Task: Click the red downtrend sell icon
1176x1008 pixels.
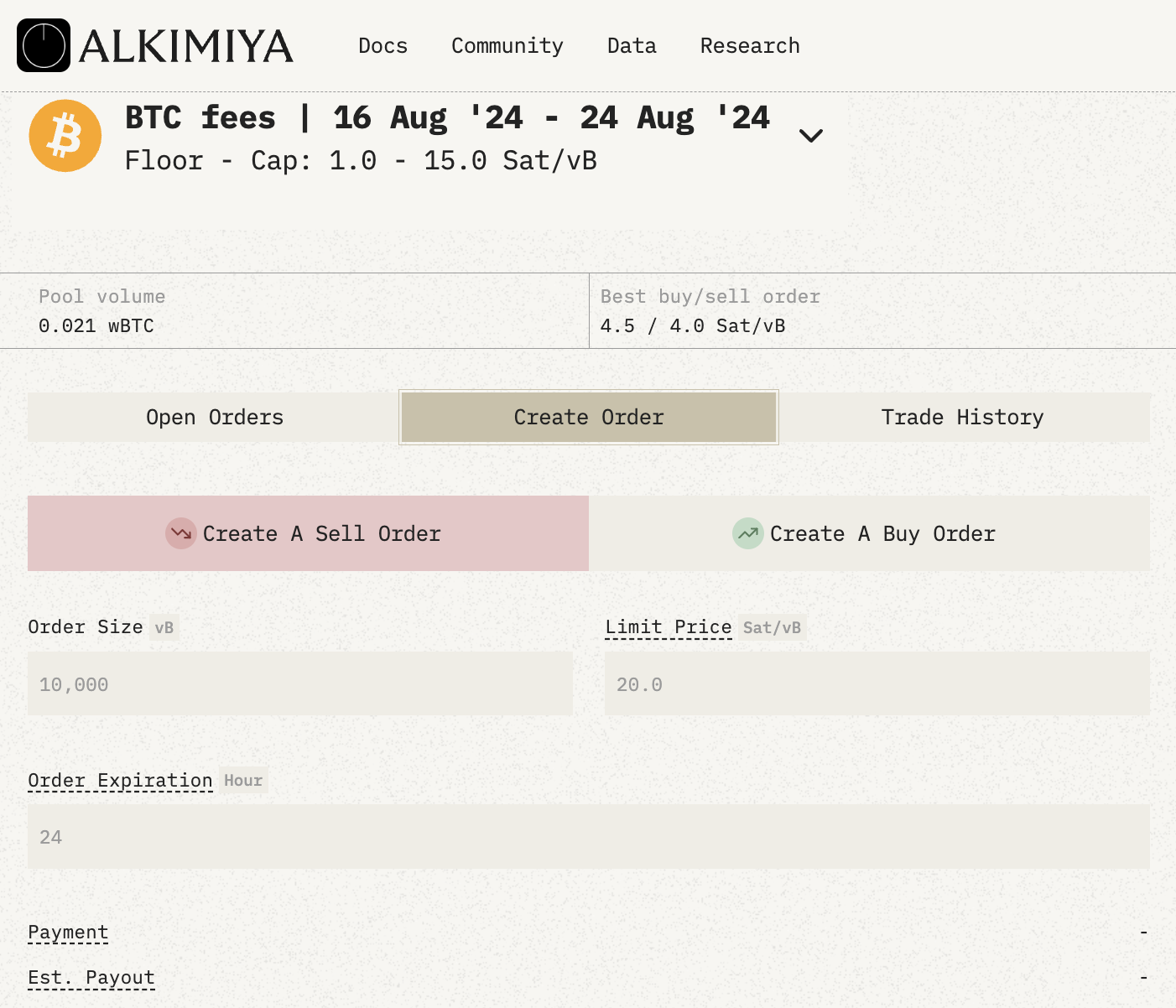Action: pyautogui.click(x=181, y=533)
